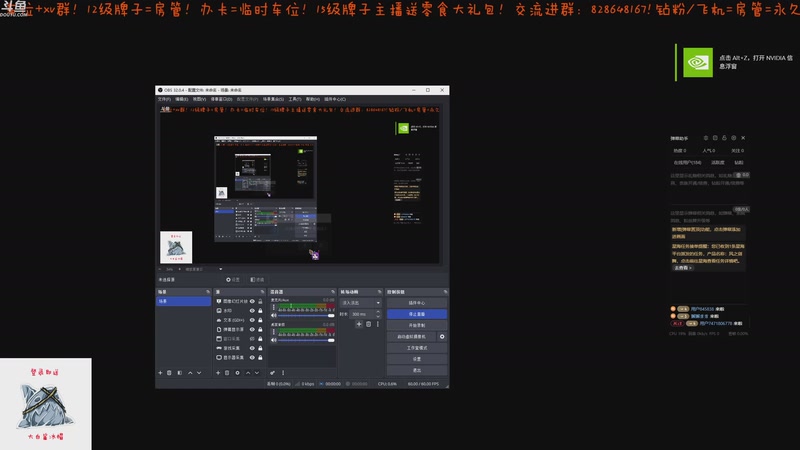Open 插件中心 button in controls dock

416,303
